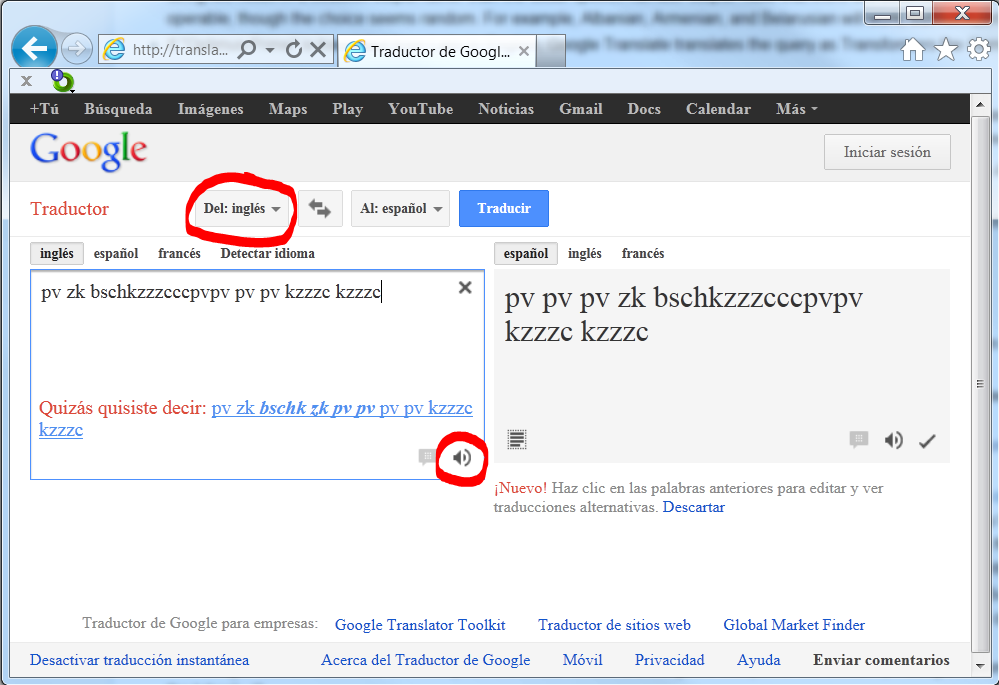Open the 'Al: español' target language dropdown

click(x=401, y=208)
